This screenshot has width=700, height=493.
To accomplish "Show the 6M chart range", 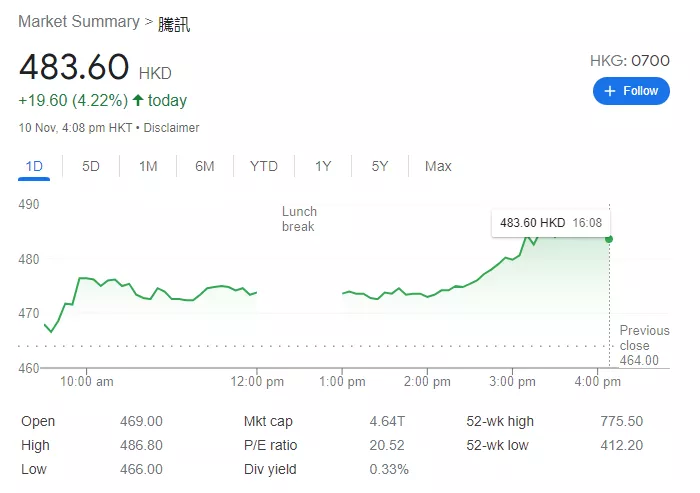I will (205, 166).
